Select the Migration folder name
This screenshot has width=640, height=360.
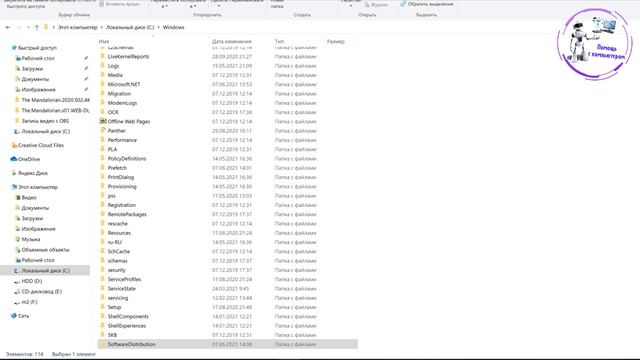pos(119,93)
